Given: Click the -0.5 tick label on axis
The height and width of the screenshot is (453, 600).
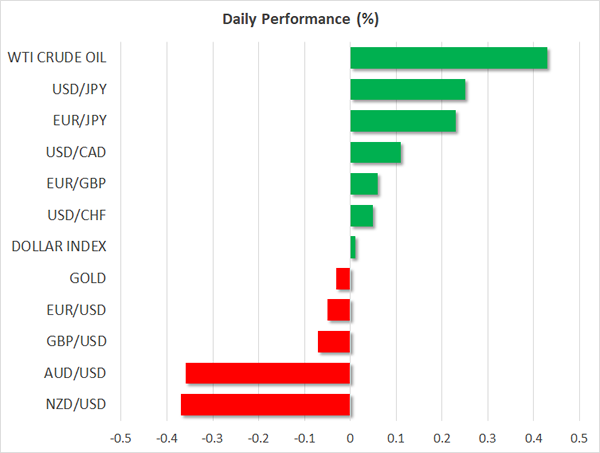Looking at the screenshot, I should point(120,438).
